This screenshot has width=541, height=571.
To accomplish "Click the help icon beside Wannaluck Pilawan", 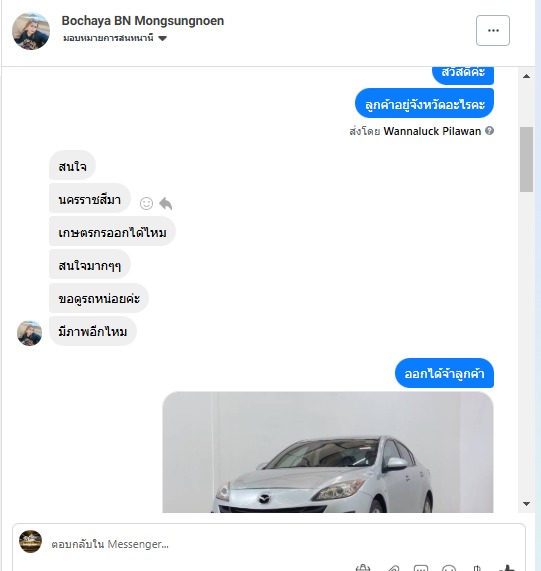I will (490, 131).
